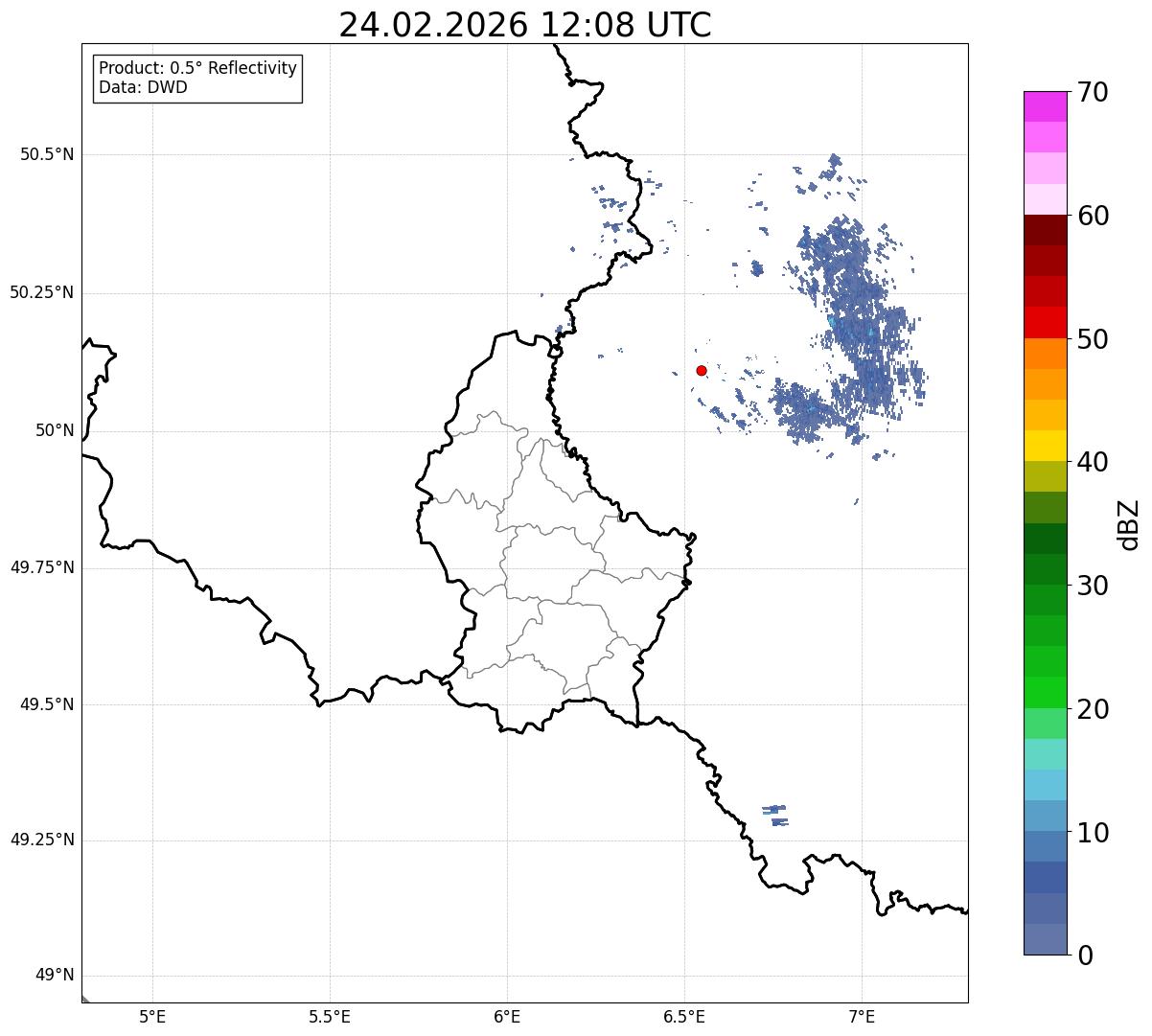Select the Product: 0.5° Reflectivity label

tap(198, 68)
